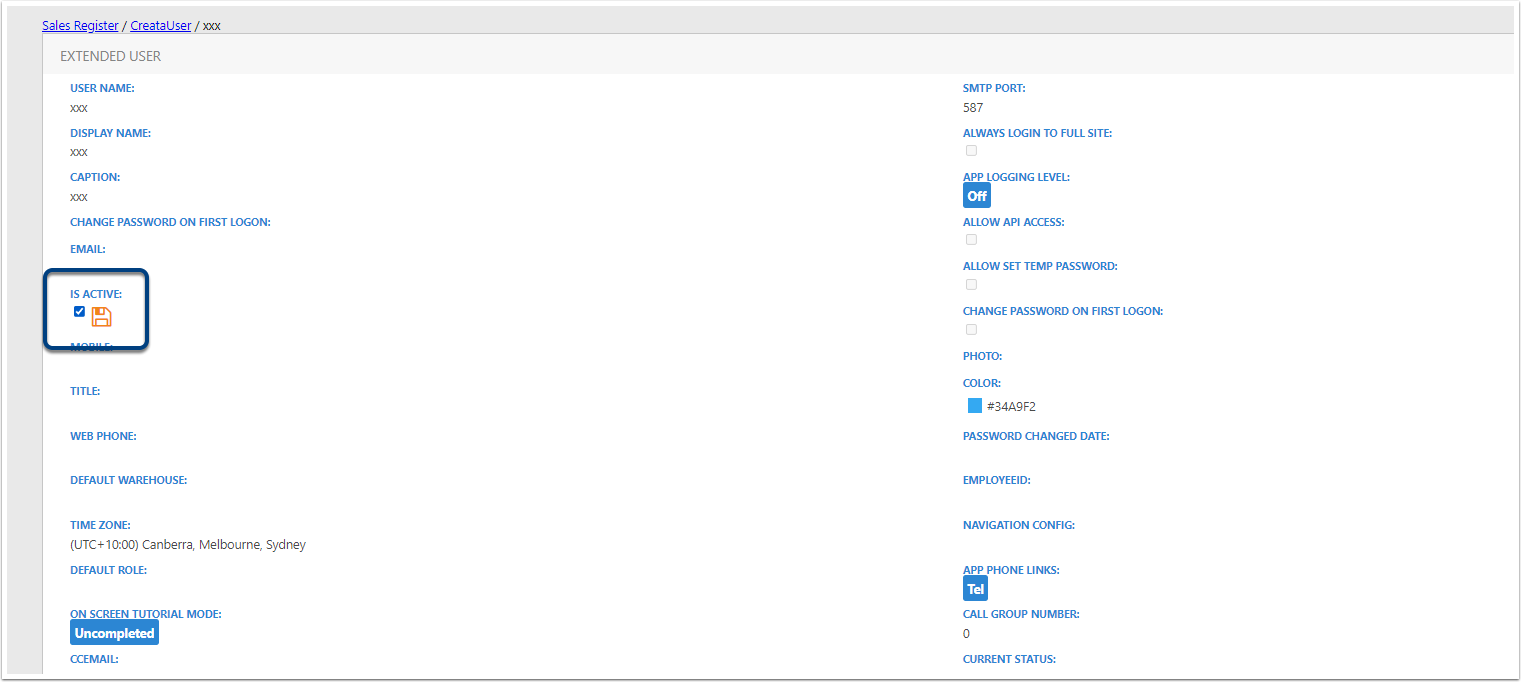Click the CURRENT STATUS field label
This screenshot has width=1521, height=682.
tap(1009, 659)
